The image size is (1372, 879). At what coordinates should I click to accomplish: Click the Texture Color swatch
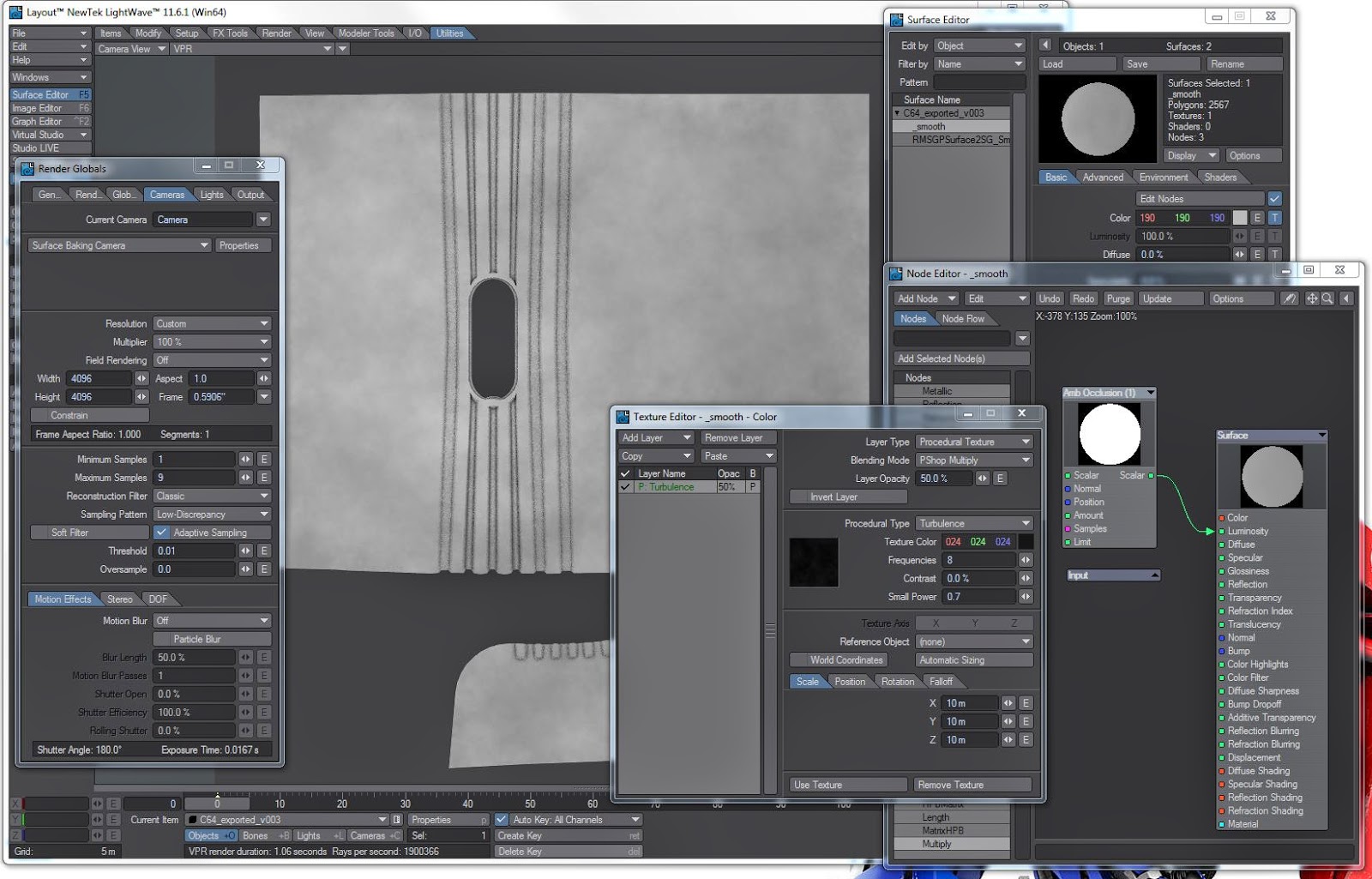pos(1025,542)
